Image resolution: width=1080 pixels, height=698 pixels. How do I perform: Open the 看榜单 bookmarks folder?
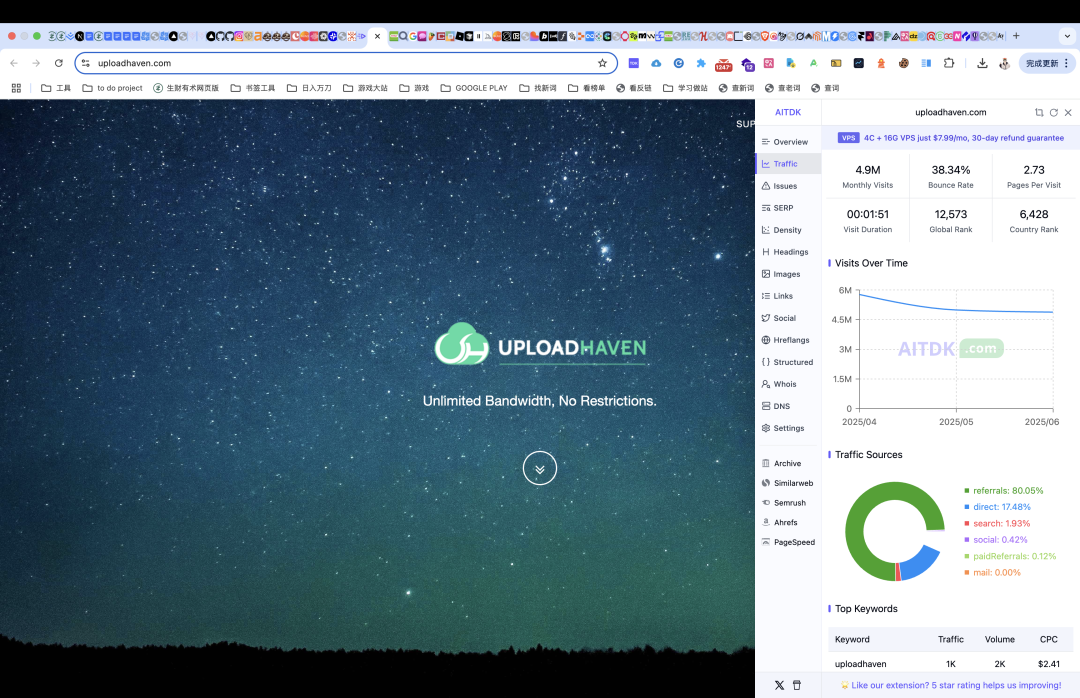(x=587, y=88)
